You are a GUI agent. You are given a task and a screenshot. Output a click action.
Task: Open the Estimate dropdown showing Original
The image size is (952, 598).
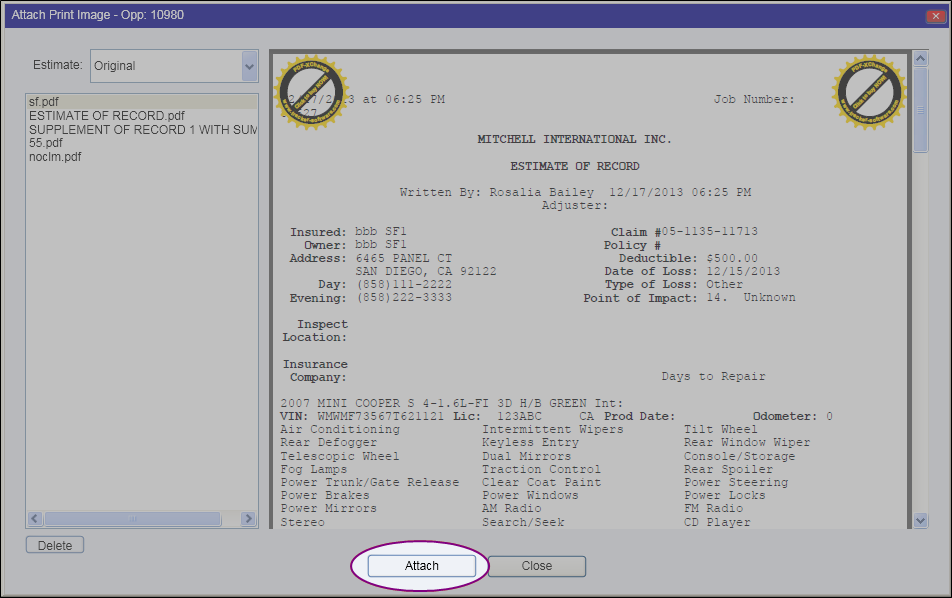[x=174, y=66]
